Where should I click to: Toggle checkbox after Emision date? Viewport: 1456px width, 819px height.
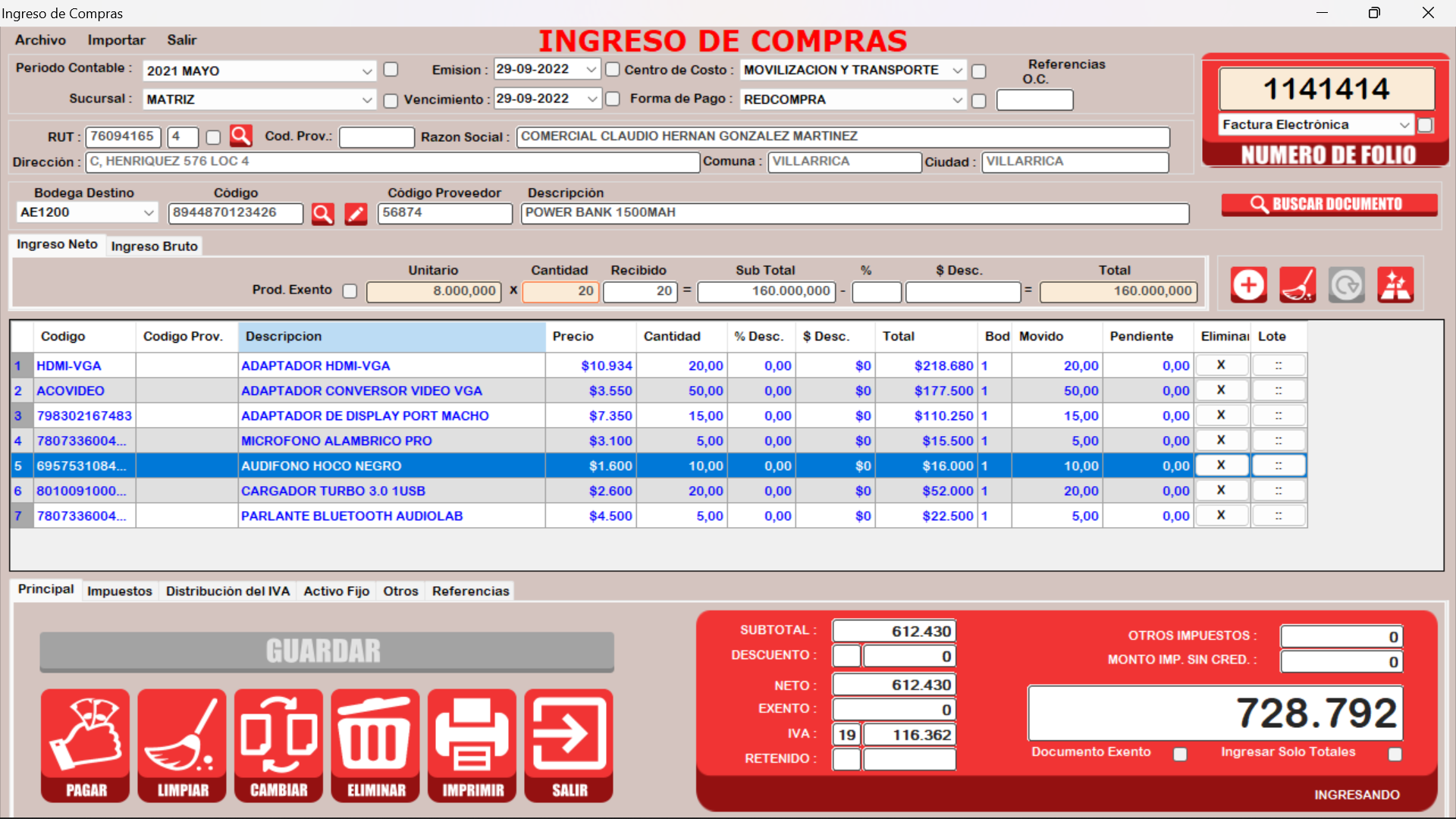(x=613, y=70)
